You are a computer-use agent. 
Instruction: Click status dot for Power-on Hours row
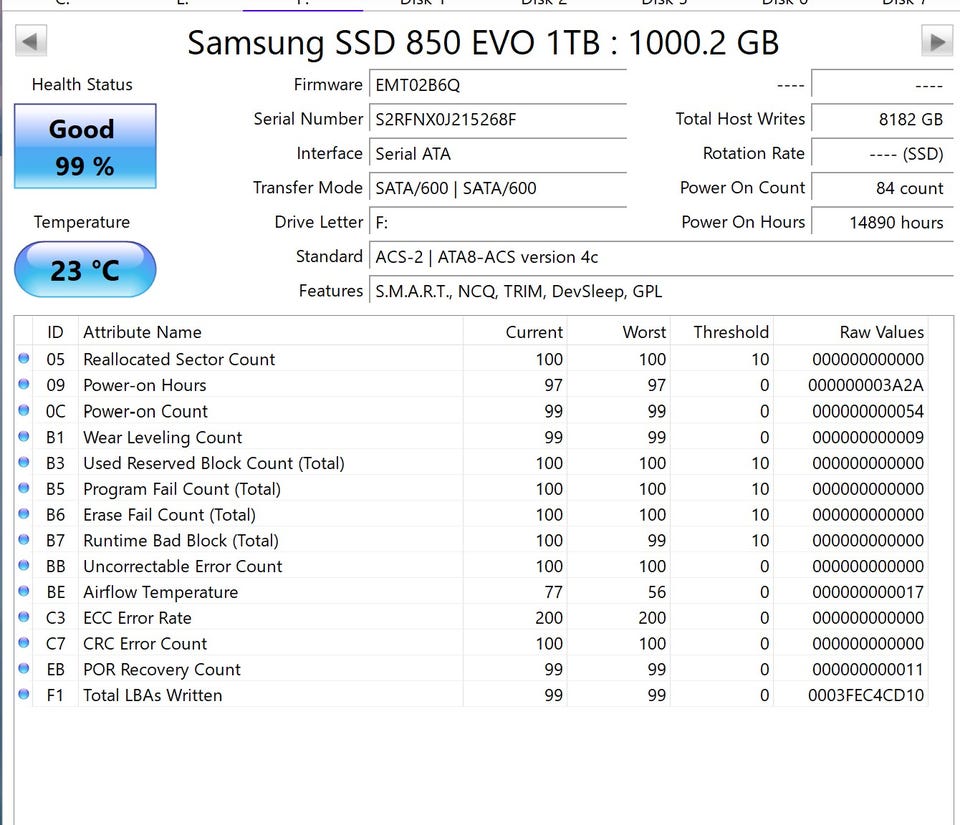click(24, 384)
